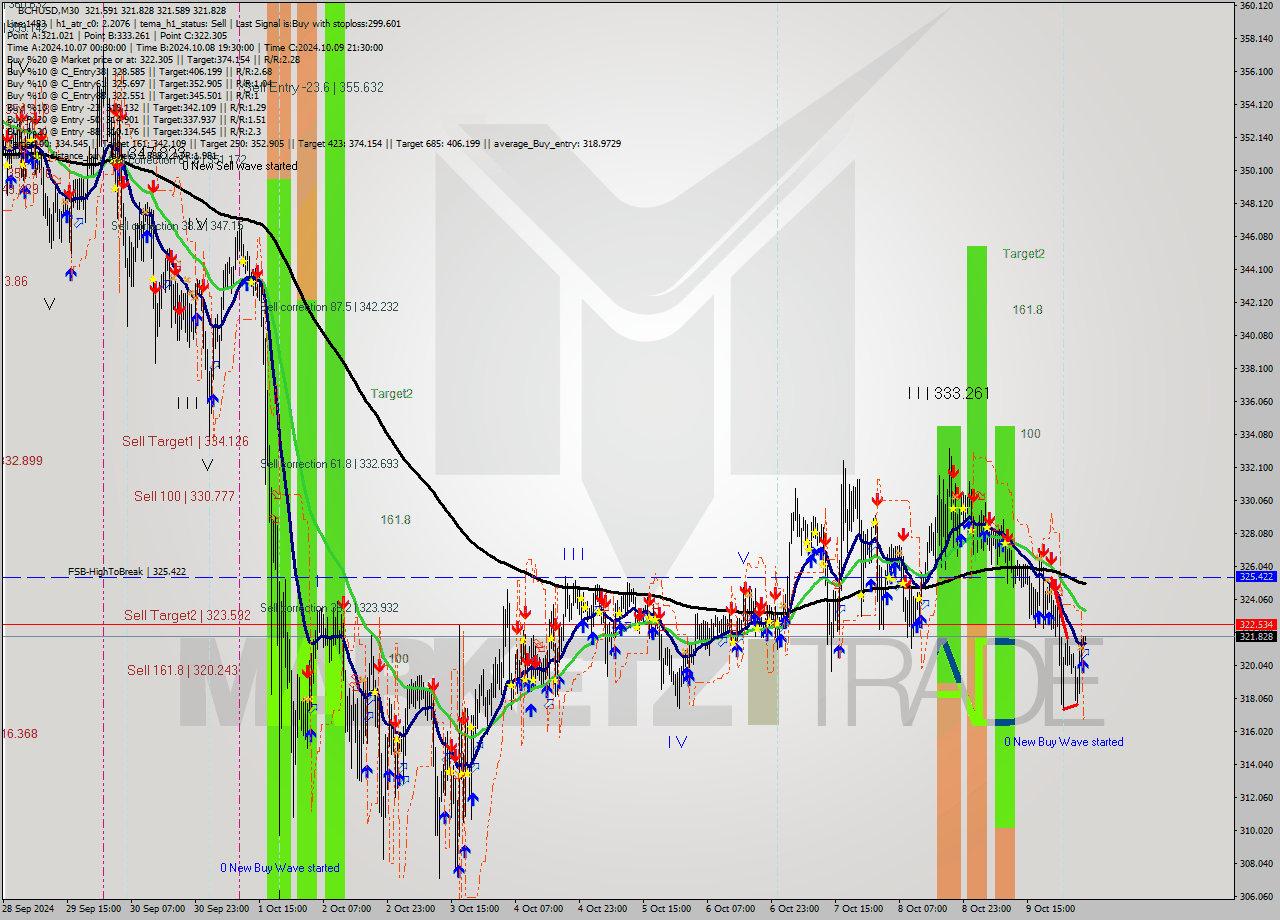Click the 'Sell correction 61.8 | 332.693' label
The height and width of the screenshot is (920, 1280).
click(x=330, y=464)
